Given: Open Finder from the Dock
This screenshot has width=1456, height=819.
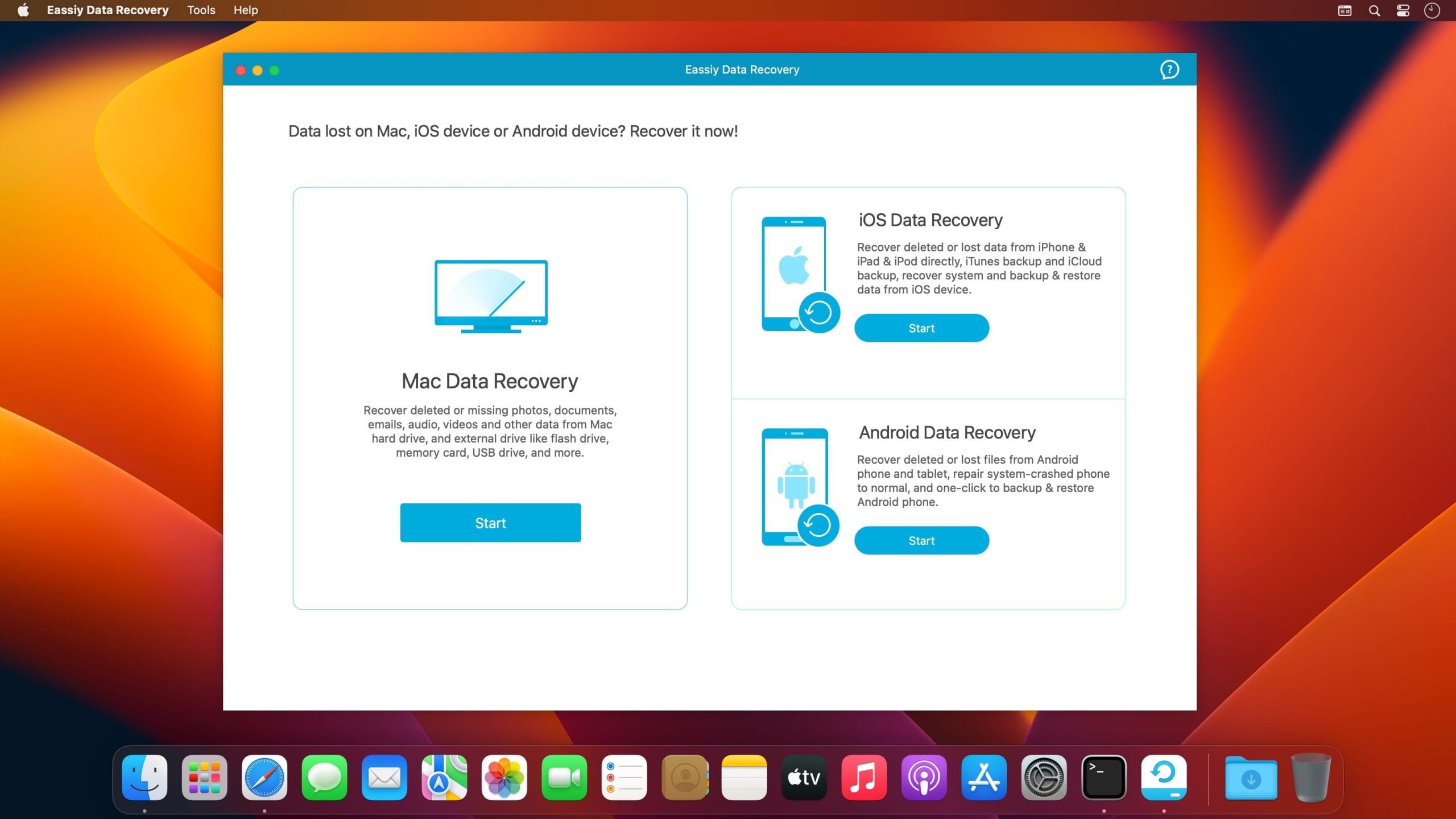Looking at the screenshot, I should tap(144, 777).
